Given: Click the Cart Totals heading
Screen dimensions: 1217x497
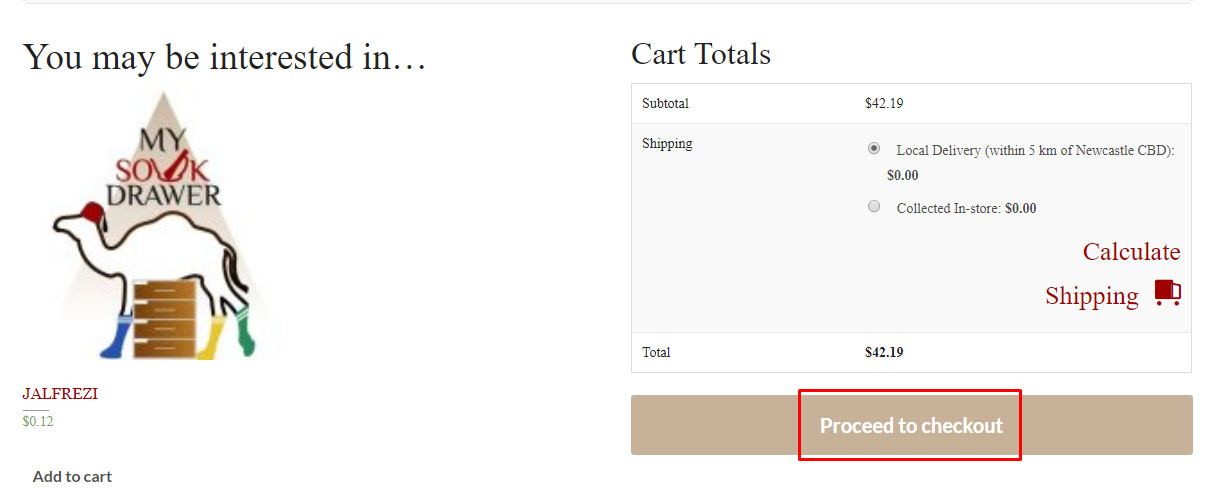Looking at the screenshot, I should click(x=701, y=54).
